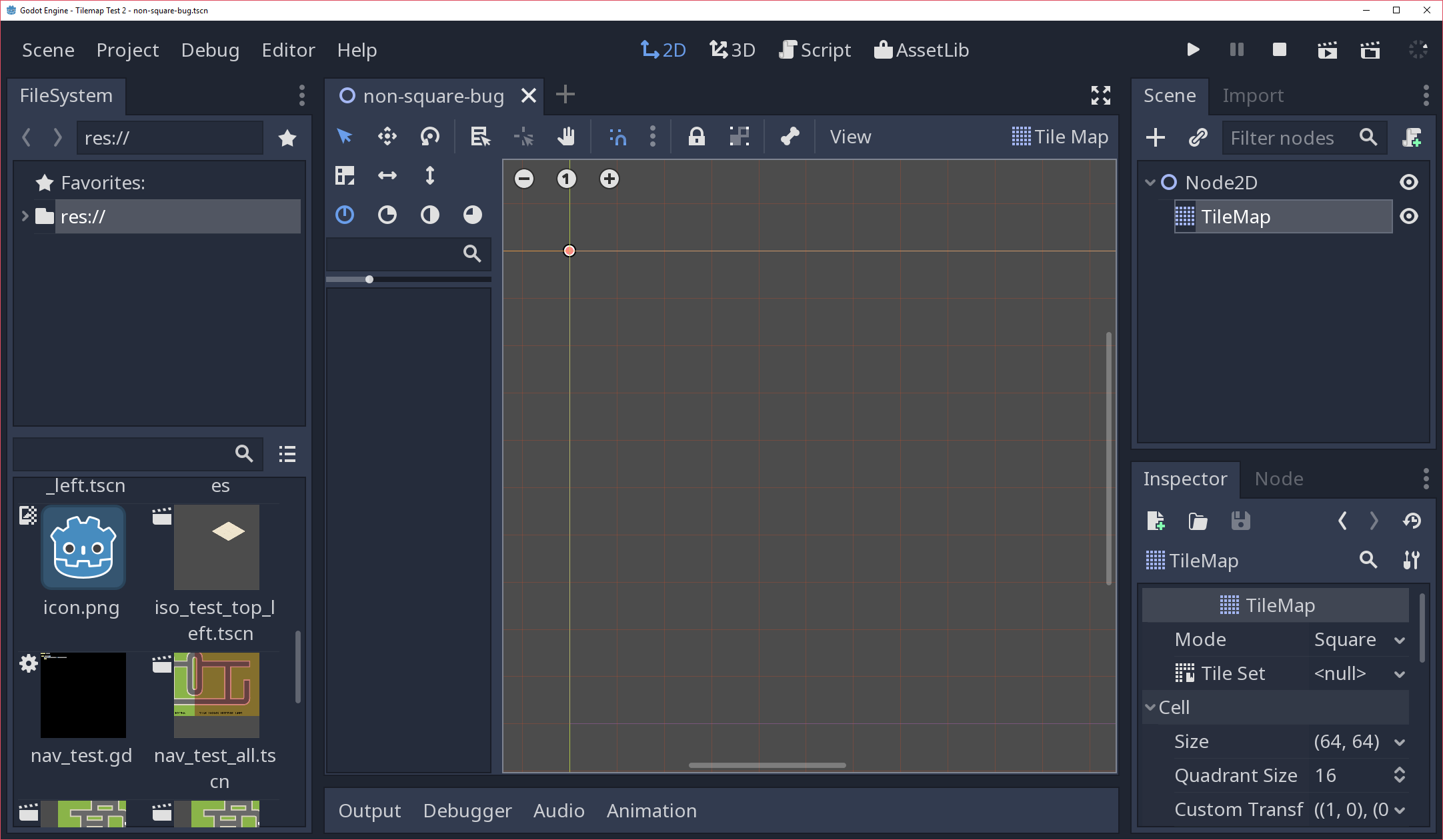This screenshot has width=1443, height=840.
Task: Switch to Pan Mode
Action: click(566, 136)
